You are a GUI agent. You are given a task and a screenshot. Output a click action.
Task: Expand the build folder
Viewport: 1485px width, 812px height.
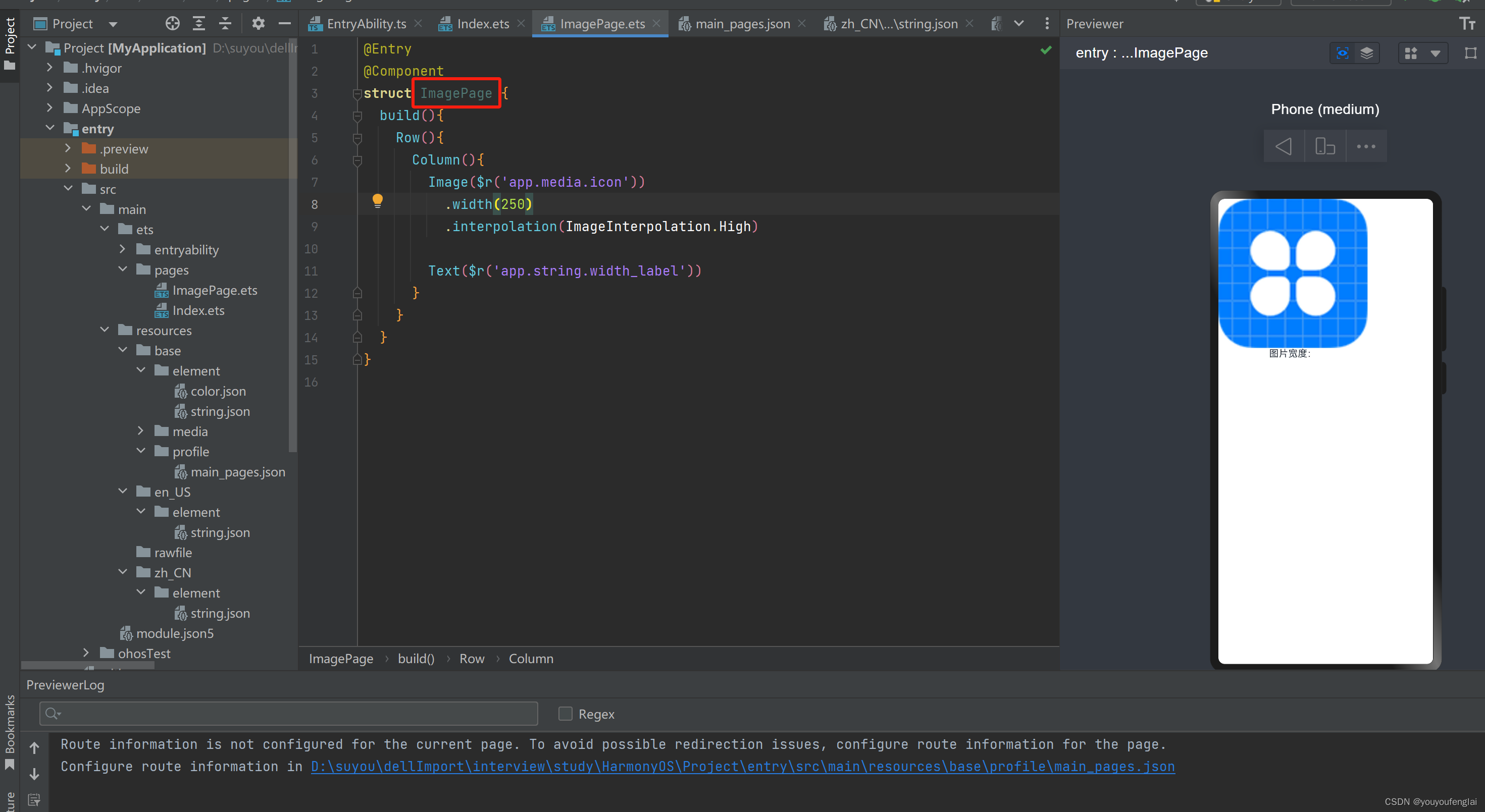68,168
